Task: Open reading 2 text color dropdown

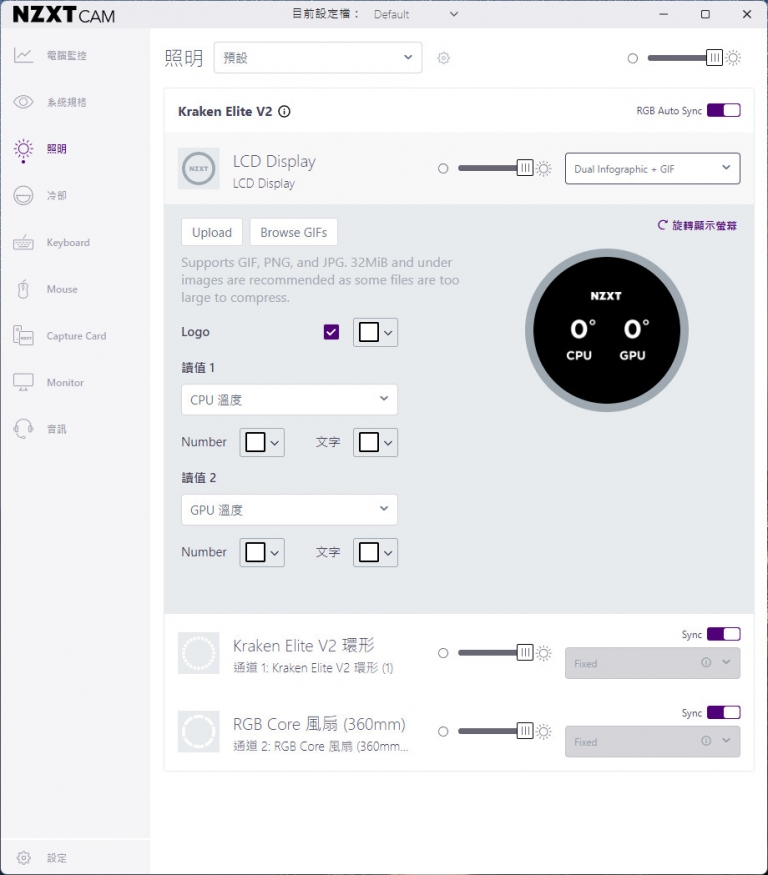Action: (x=376, y=552)
